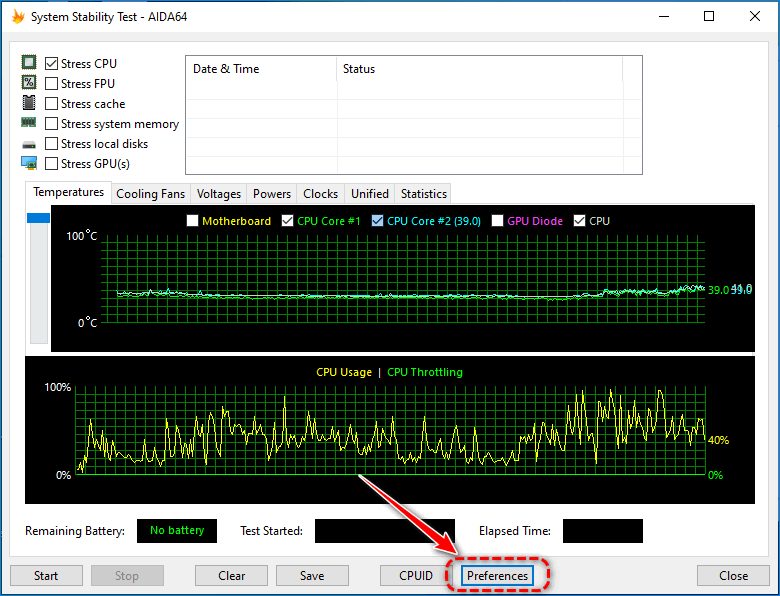Screen dimensions: 780x596
Task: Open Preferences dialog
Action: 497,576
